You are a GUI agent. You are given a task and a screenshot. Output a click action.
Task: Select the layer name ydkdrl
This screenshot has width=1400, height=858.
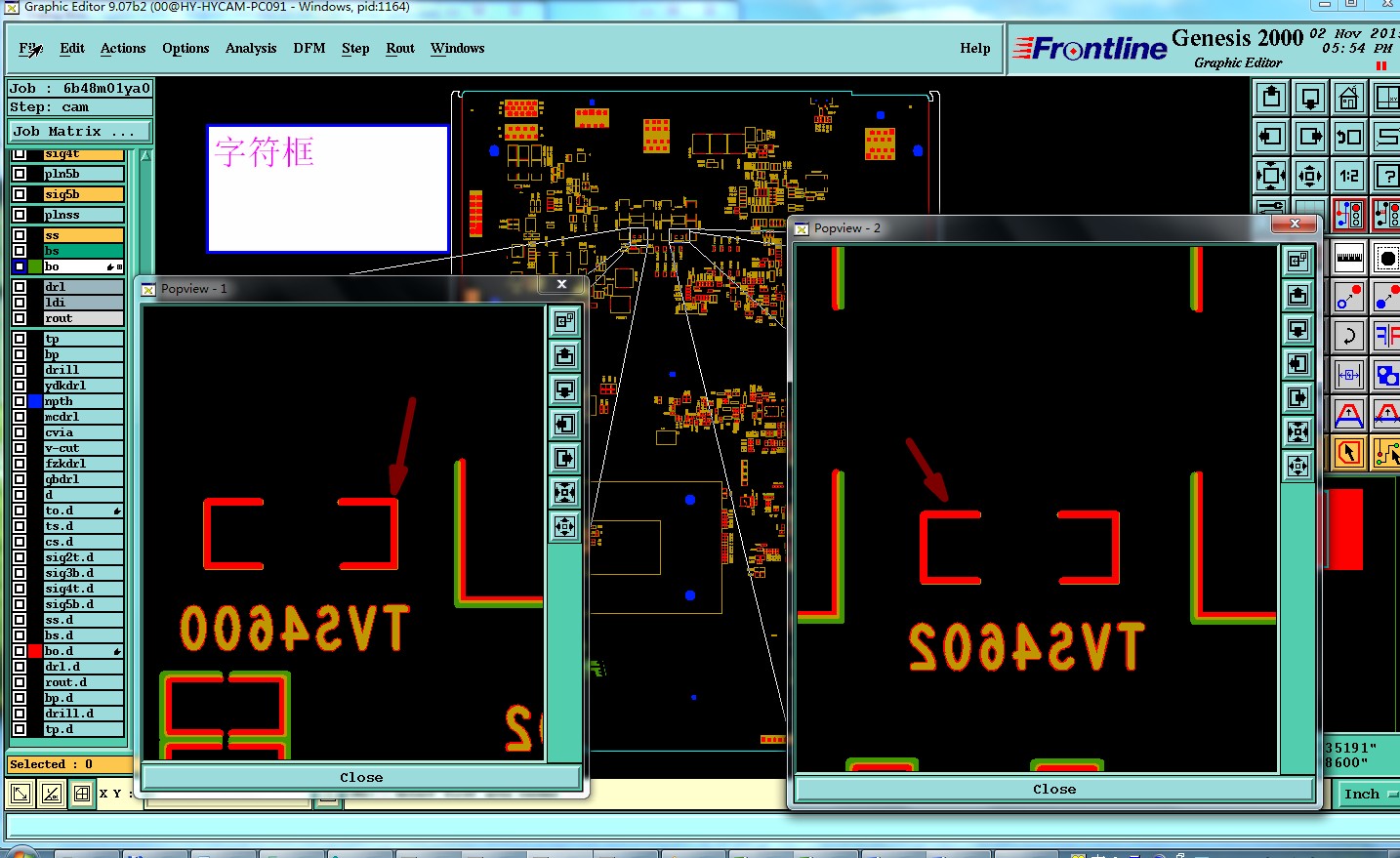coord(84,386)
